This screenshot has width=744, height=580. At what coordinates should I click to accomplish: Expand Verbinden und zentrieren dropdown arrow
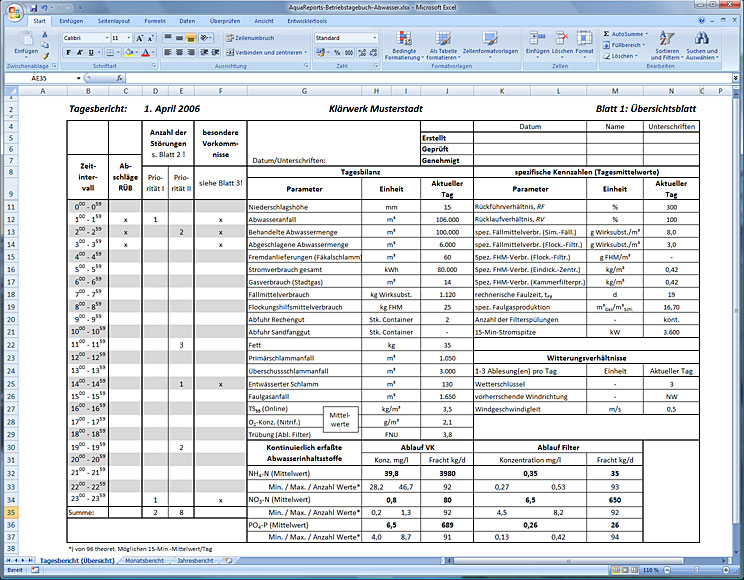[x=306, y=52]
